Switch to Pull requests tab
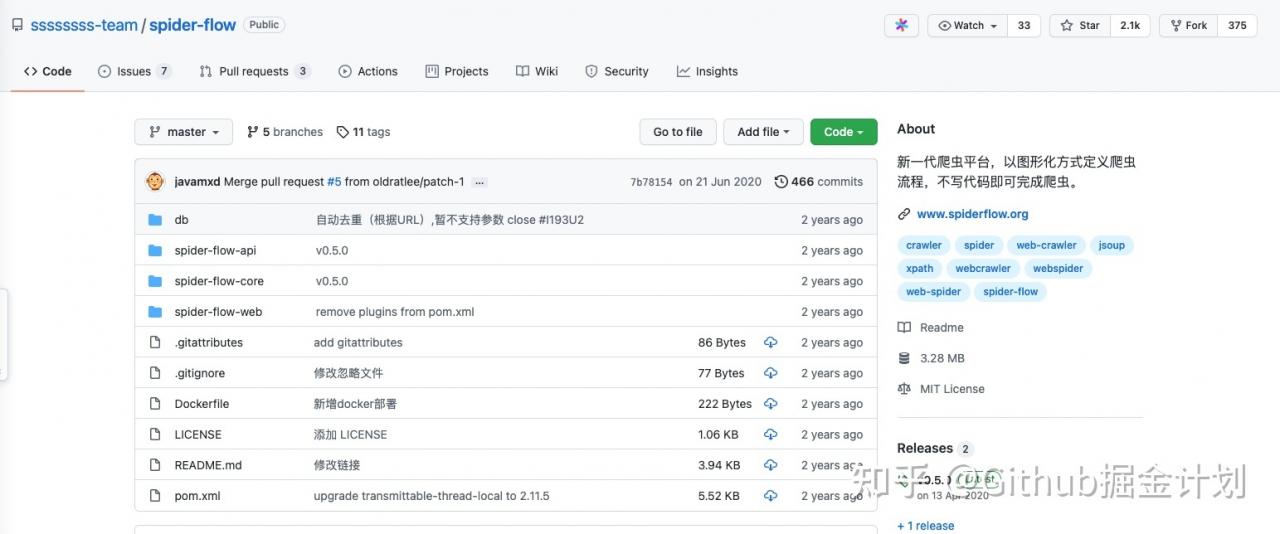This screenshot has width=1280, height=534. tap(255, 71)
